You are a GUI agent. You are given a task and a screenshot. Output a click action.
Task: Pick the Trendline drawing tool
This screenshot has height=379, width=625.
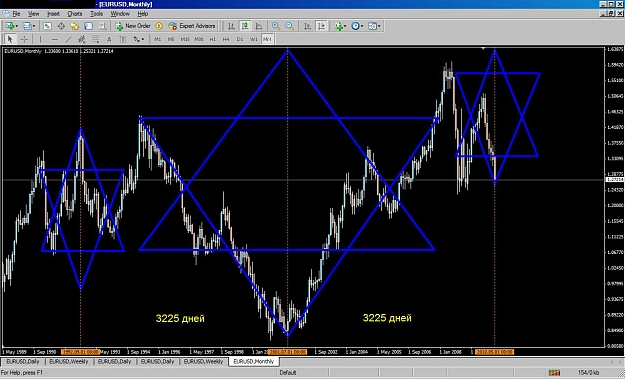click(x=68, y=39)
